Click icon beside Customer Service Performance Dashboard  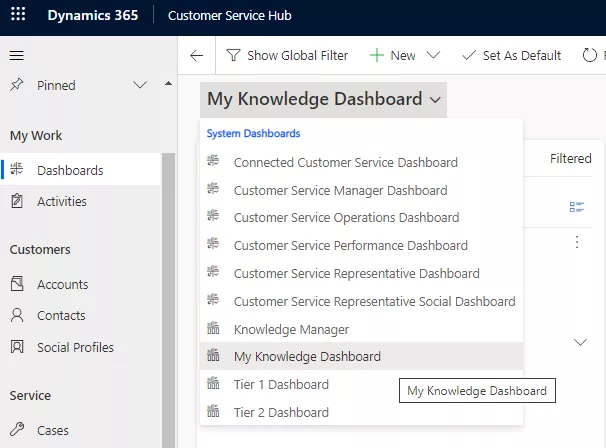click(213, 243)
